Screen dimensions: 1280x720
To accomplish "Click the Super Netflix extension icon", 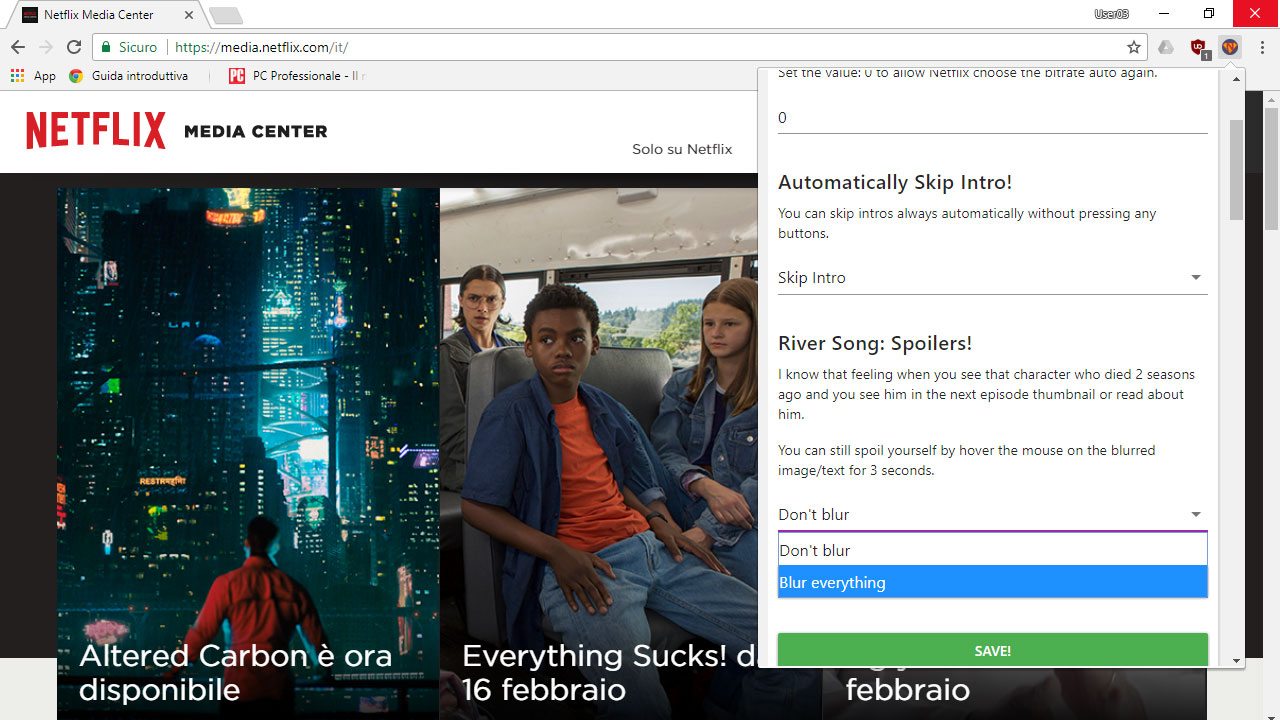I will click(x=1230, y=47).
